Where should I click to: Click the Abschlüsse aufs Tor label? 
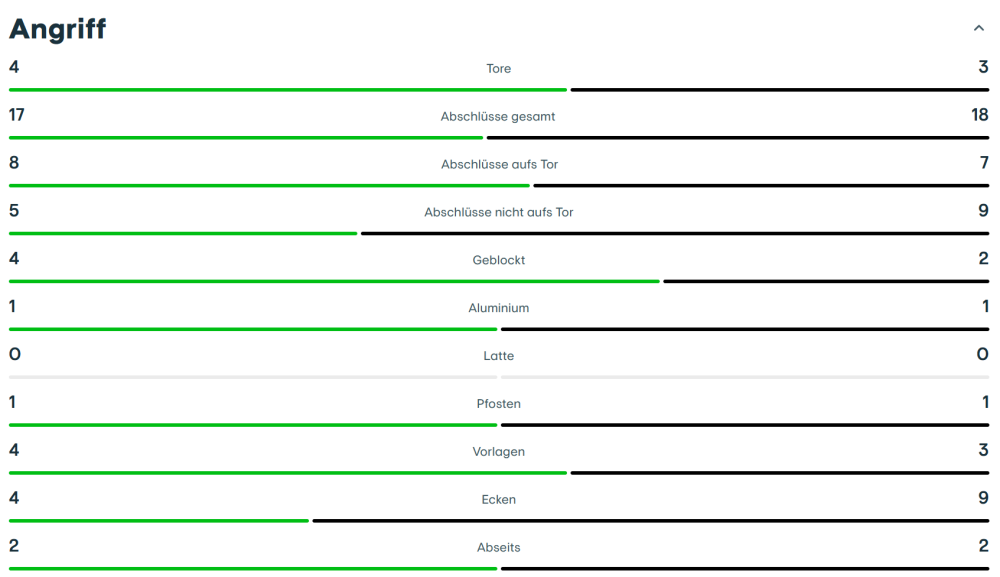tap(499, 165)
